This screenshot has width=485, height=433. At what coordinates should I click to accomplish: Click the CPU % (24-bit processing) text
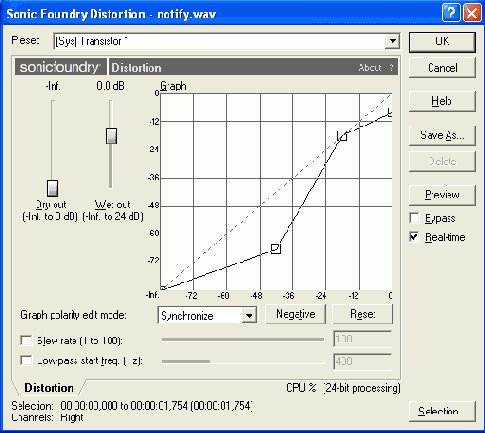pos(343,388)
